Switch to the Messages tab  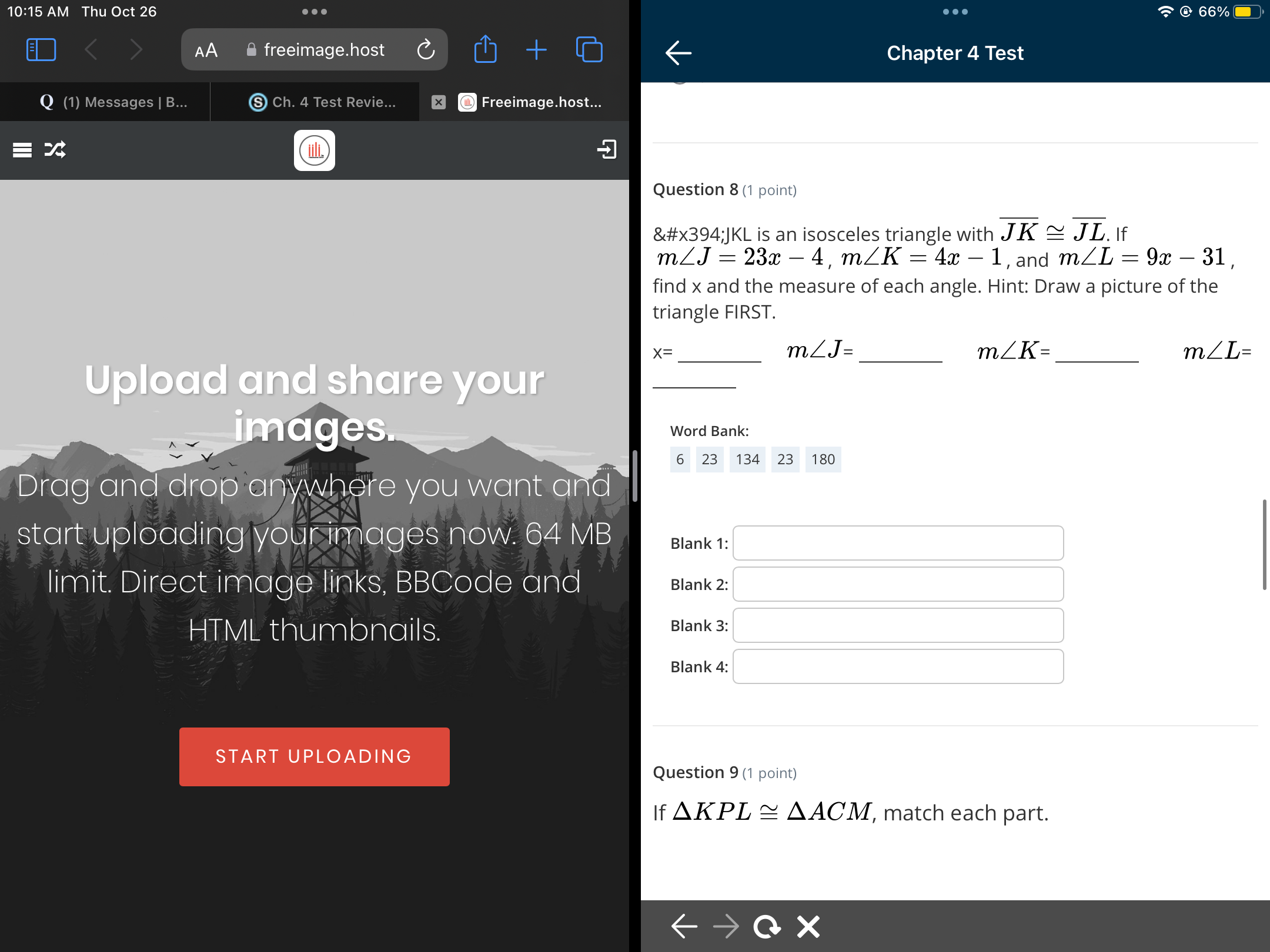(x=113, y=102)
